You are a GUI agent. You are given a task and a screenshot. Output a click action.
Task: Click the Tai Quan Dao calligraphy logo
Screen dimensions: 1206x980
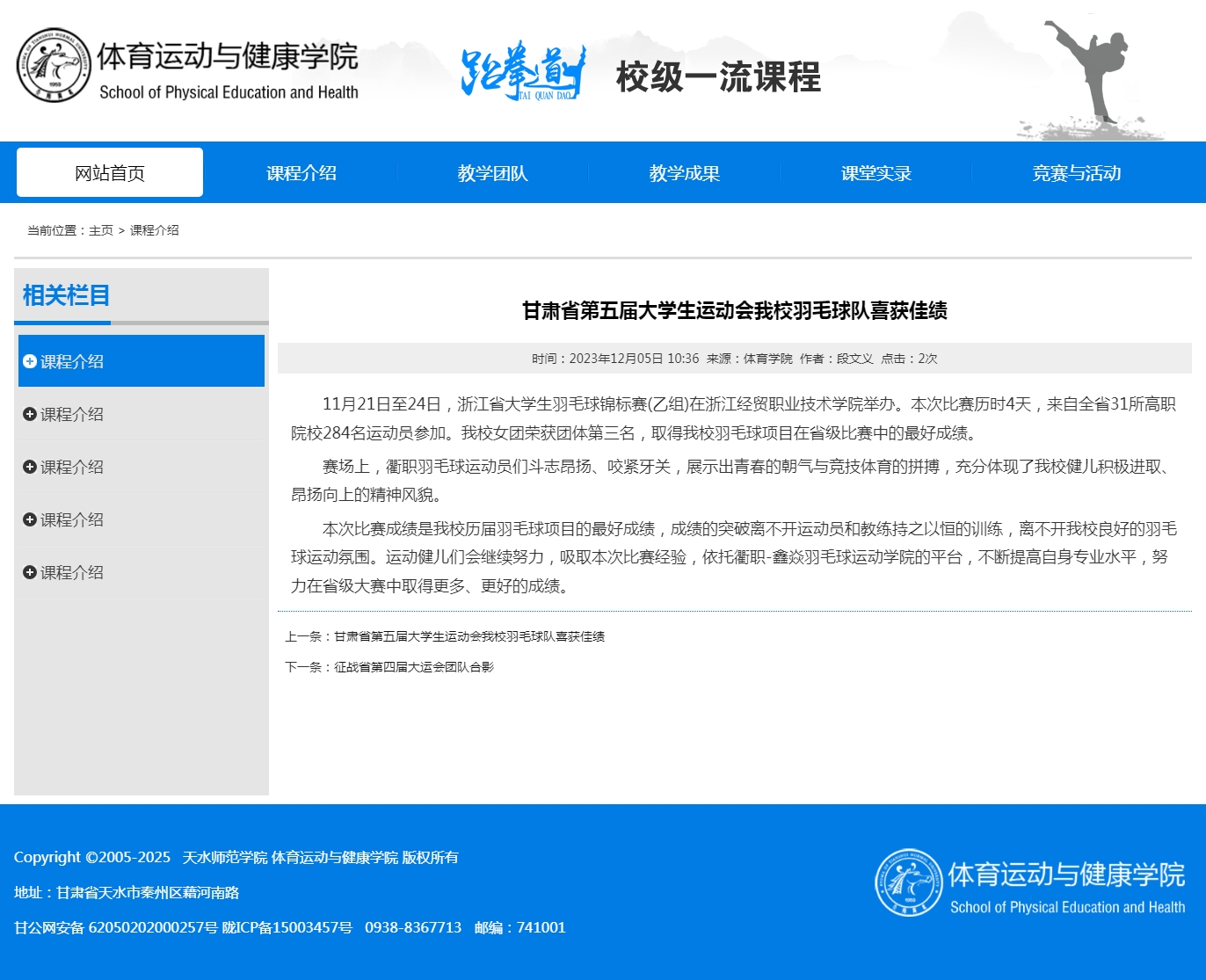point(523,70)
